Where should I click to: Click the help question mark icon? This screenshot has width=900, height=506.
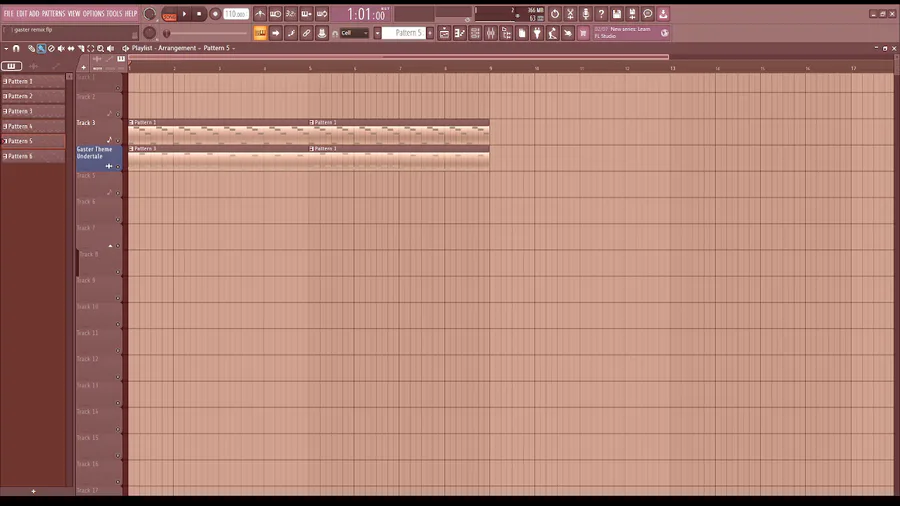[601, 14]
